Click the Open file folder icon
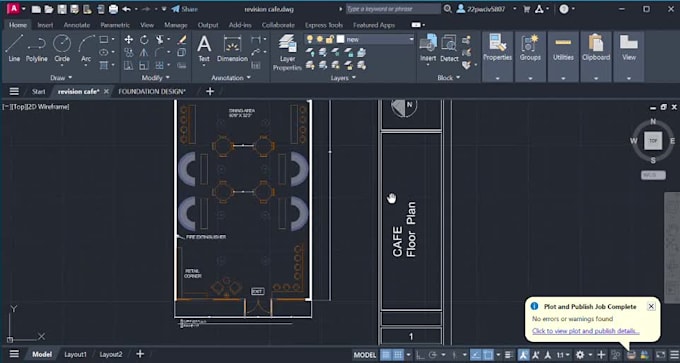Screen dimensions: 680x363 (49, 9)
